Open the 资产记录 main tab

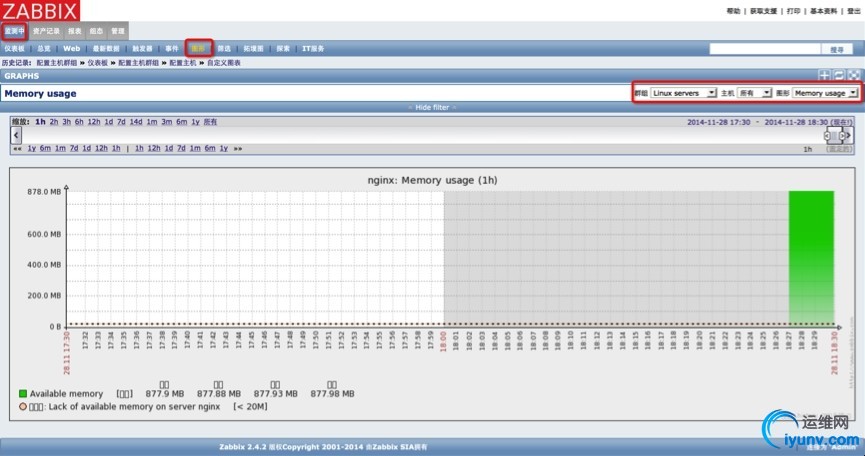(x=46, y=31)
